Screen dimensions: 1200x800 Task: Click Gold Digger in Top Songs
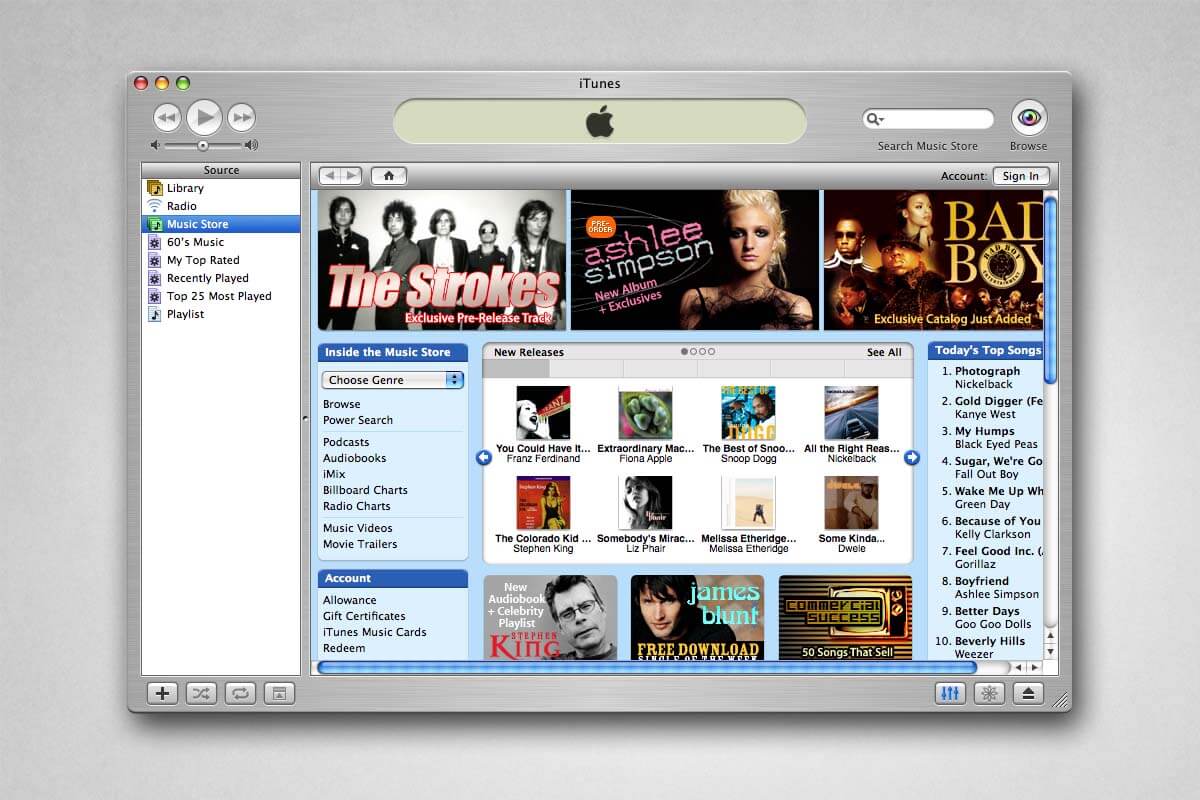pos(998,401)
